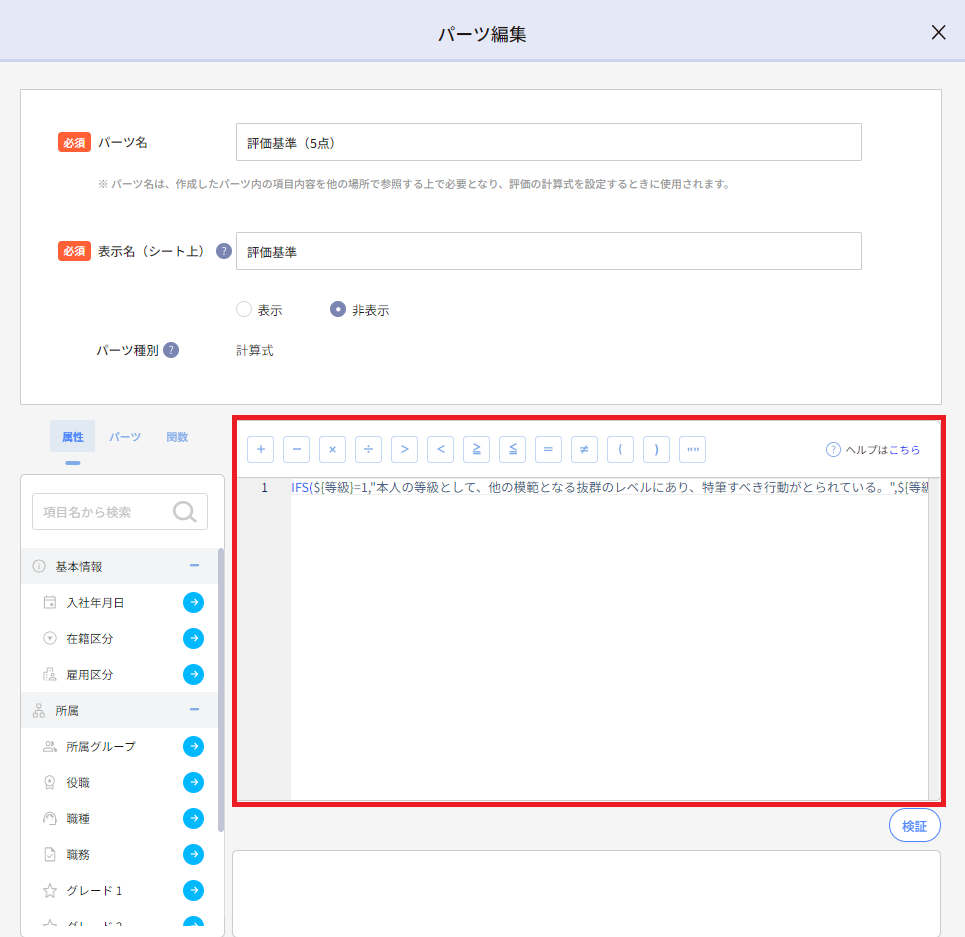The width and height of the screenshot is (965, 937).
Task: Switch to the パーツ tab
Action: (125, 437)
